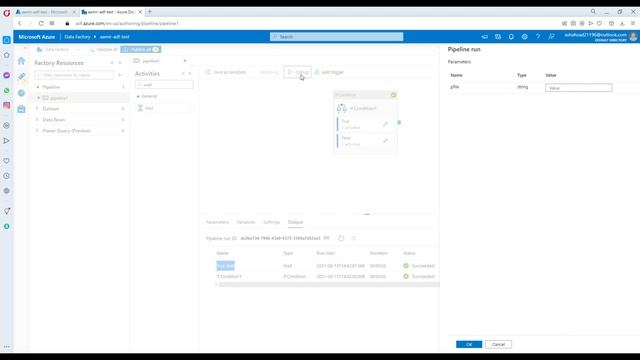
Task: Refresh the debug output list
Action: click(x=341, y=238)
